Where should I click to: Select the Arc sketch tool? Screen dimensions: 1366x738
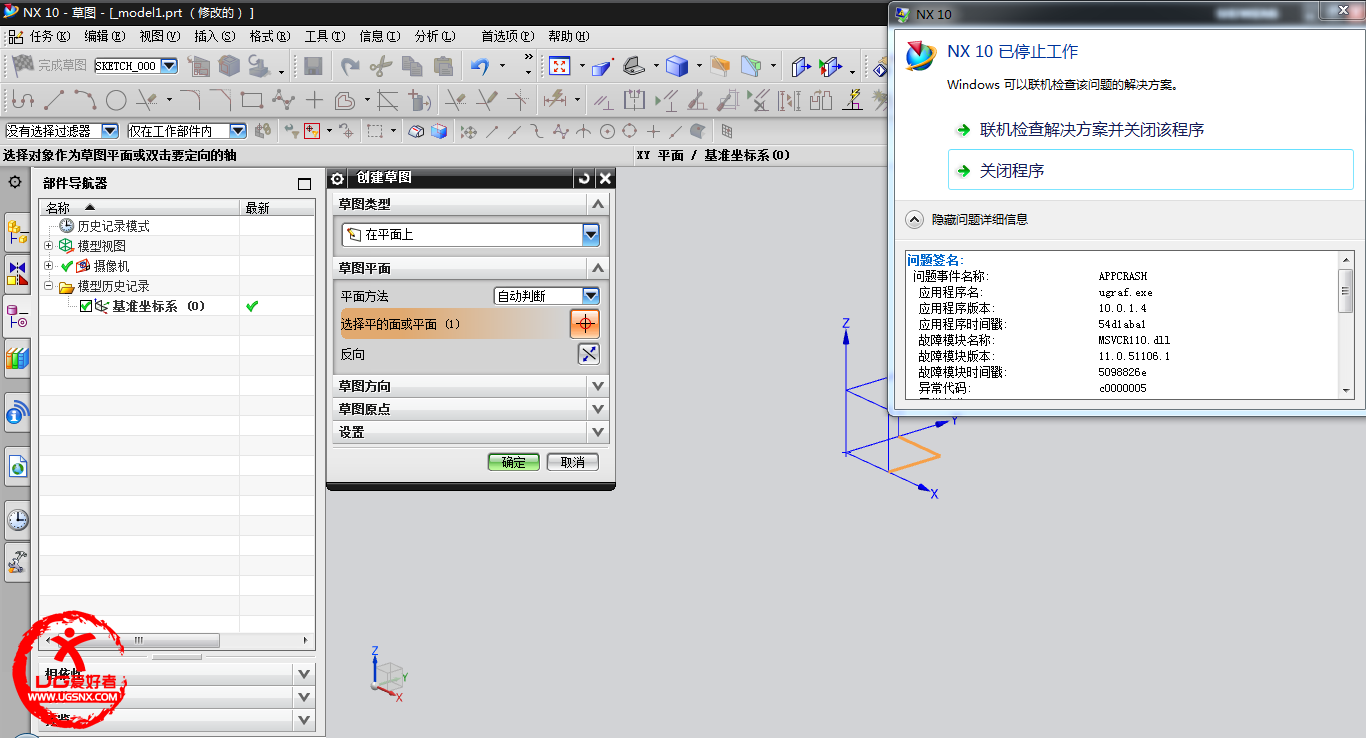coord(85,100)
